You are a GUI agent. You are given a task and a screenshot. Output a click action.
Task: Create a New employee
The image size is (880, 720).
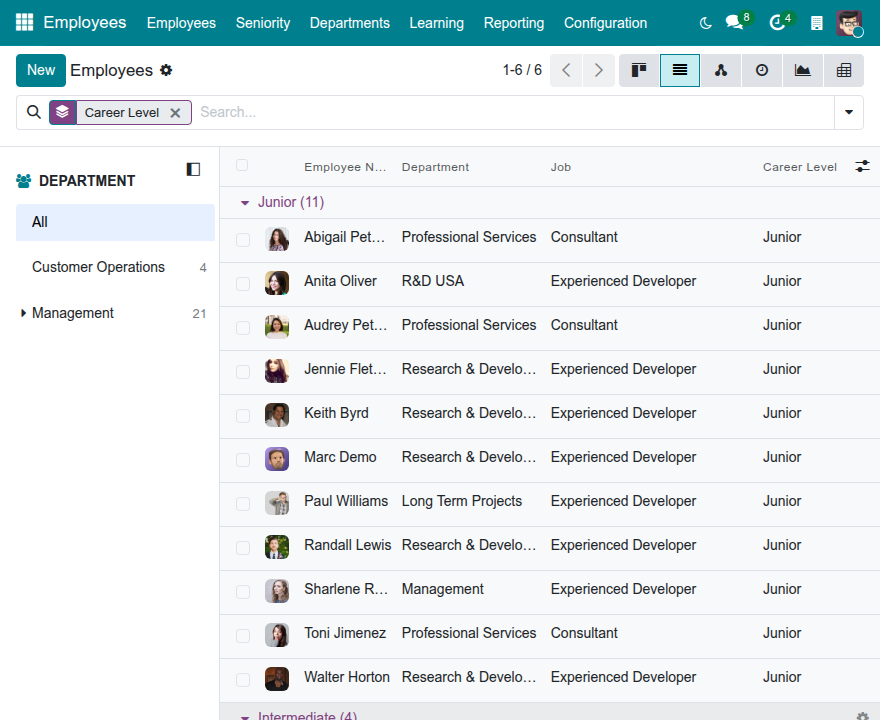pyautogui.click(x=41, y=70)
